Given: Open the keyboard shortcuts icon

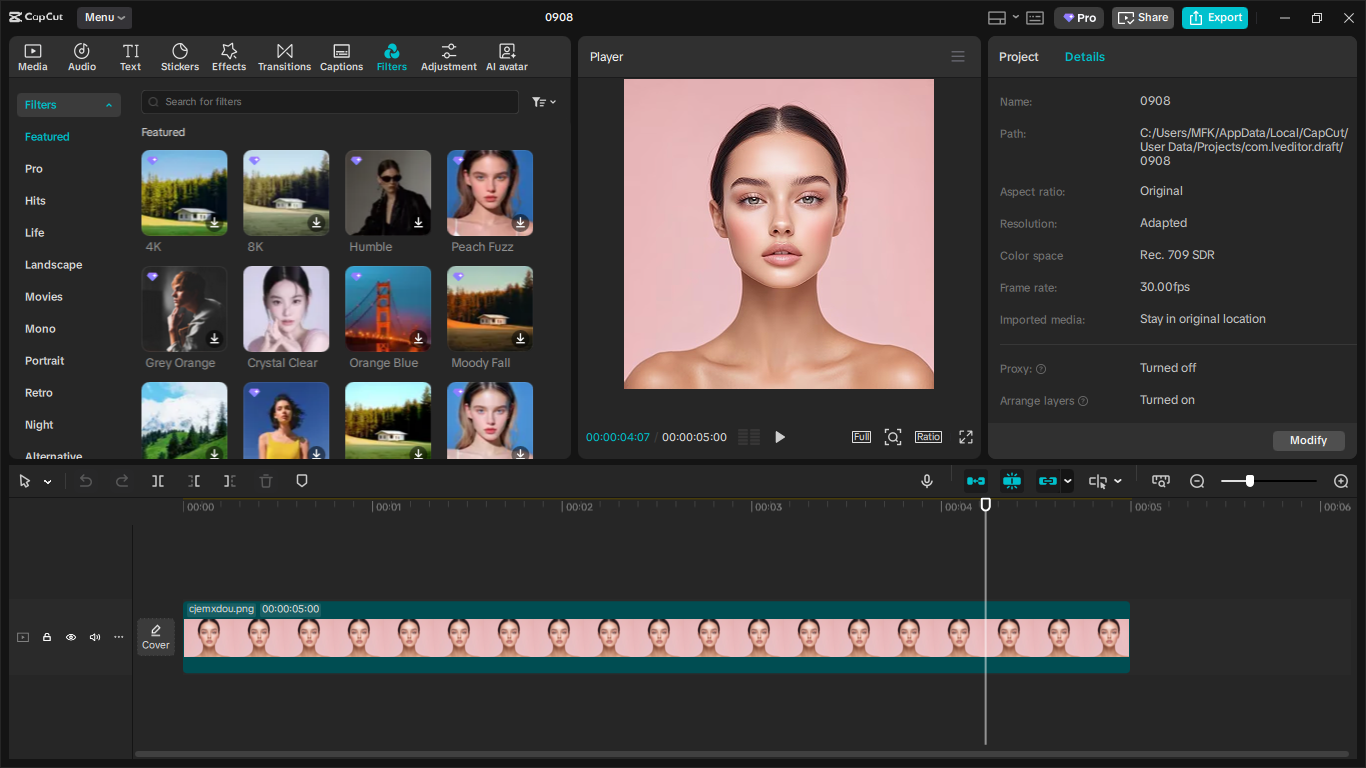Looking at the screenshot, I should click(x=1035, y=18).
